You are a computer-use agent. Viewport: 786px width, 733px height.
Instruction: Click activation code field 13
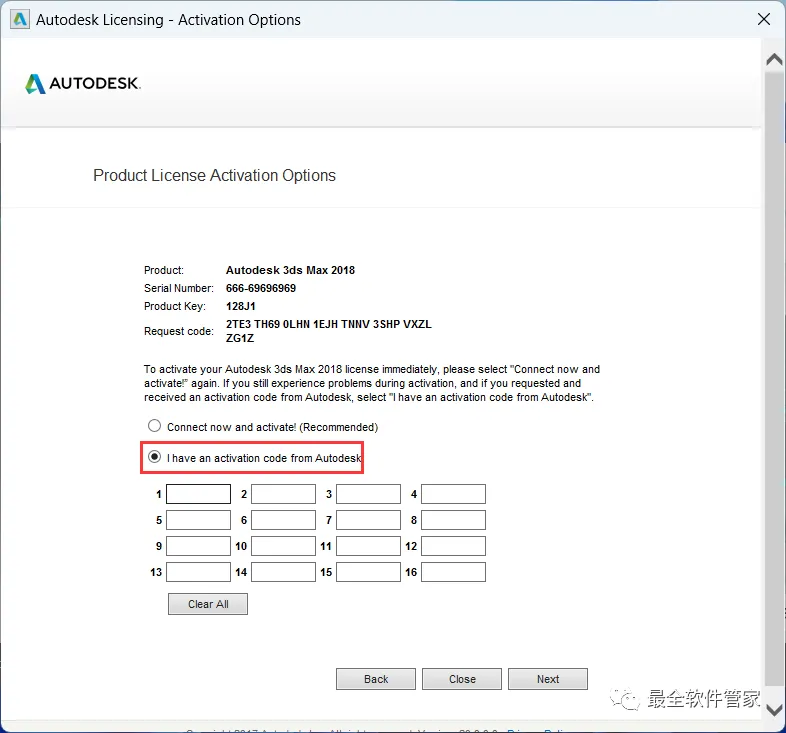coord(199,572)
